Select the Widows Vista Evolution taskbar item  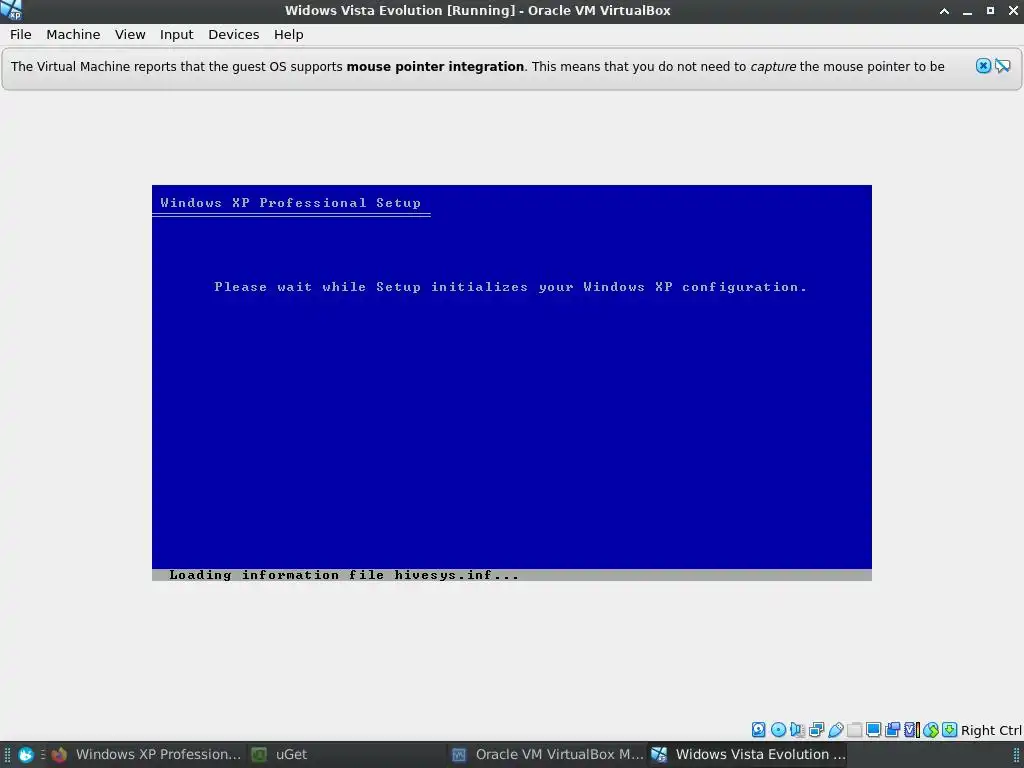point(748,754)
